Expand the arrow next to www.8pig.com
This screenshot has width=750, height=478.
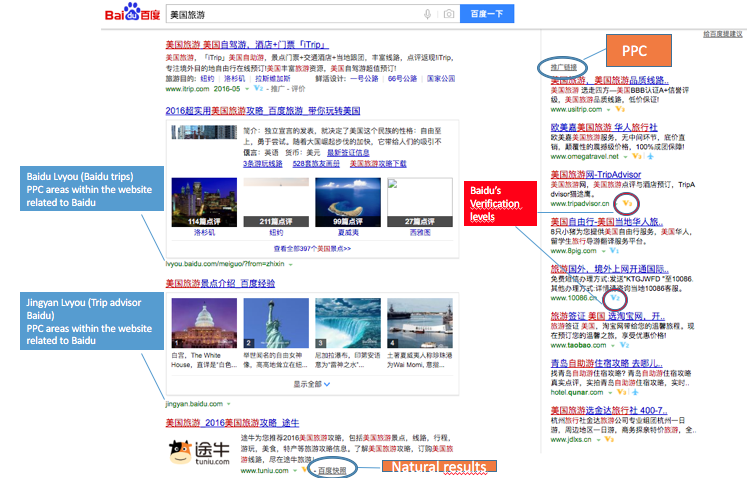click(603, 251)
